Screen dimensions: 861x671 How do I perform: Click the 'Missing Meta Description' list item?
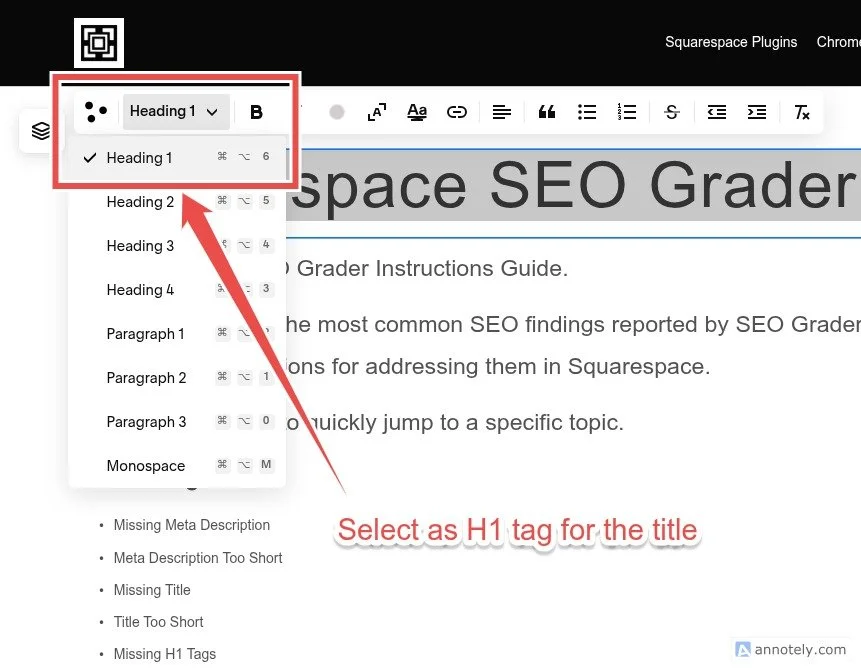click(x=192, y=525)
